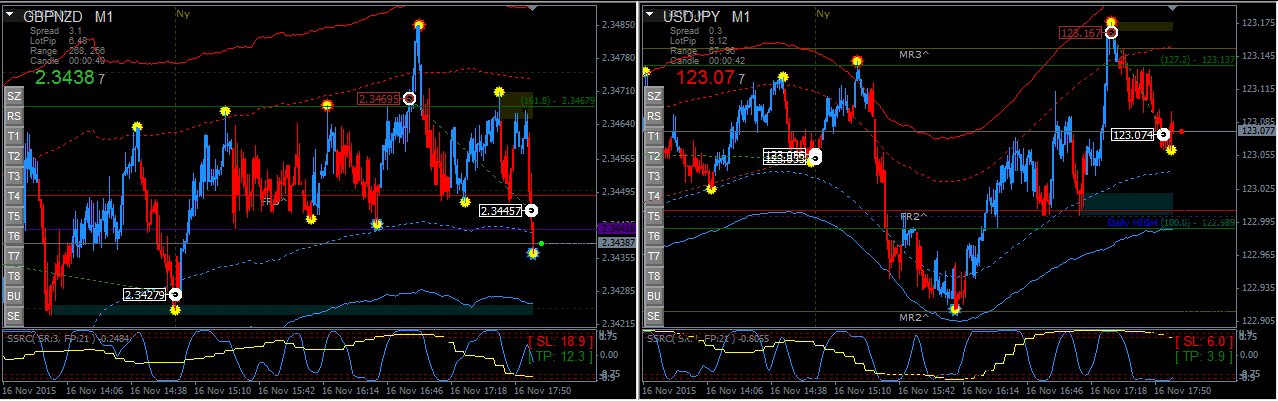Select T2 button on GBPNZD chart
1278x401 pixels.
(x=14, y=156)
